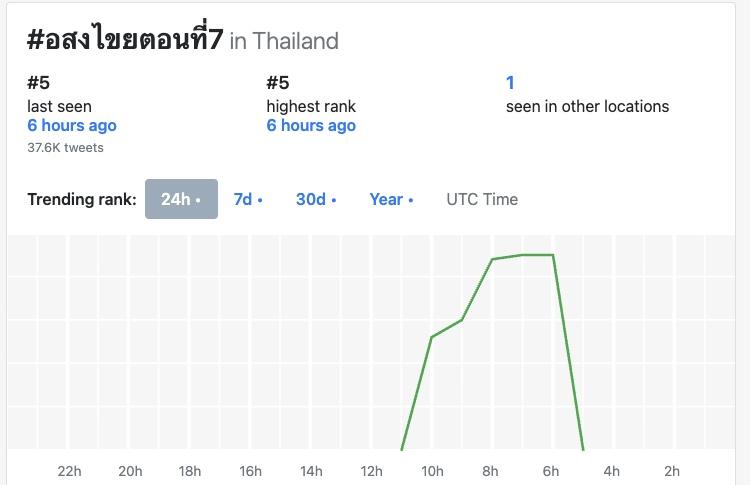Click "6 hours ago" under last seen
The image size is (750, 485).
tap(72, 126)
